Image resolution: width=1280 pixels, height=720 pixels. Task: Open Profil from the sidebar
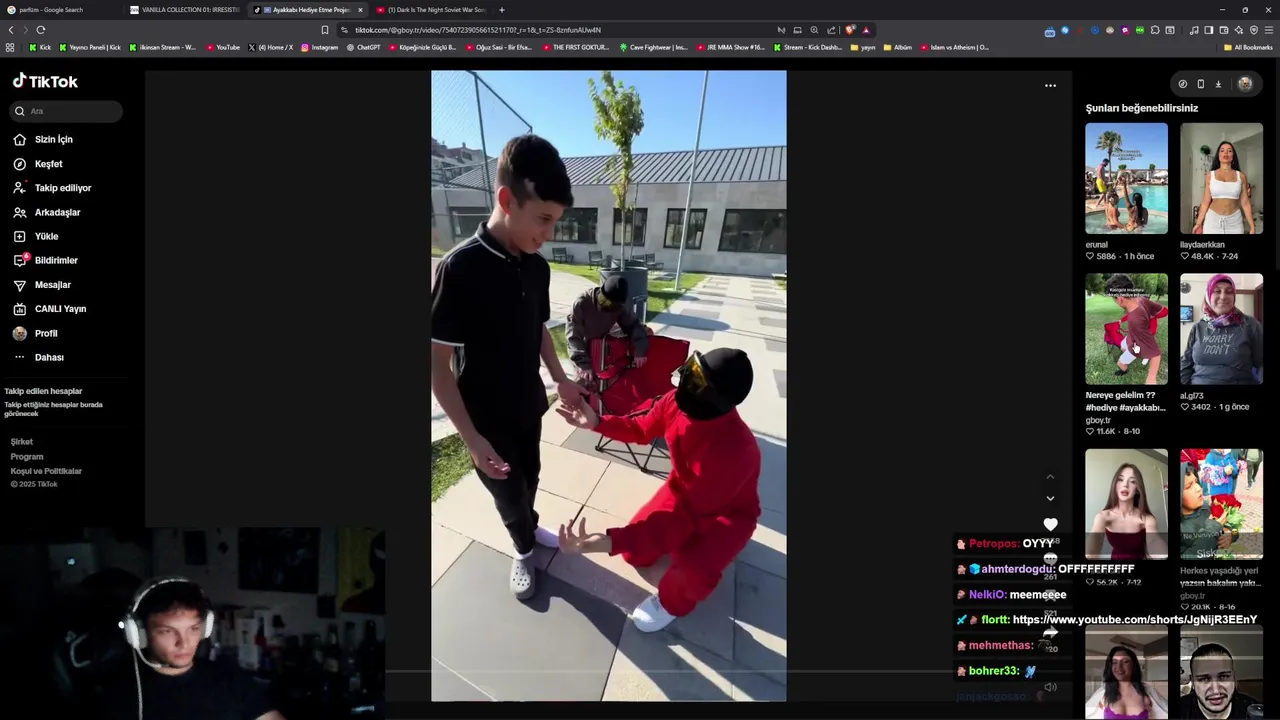[x=46, y=333]
